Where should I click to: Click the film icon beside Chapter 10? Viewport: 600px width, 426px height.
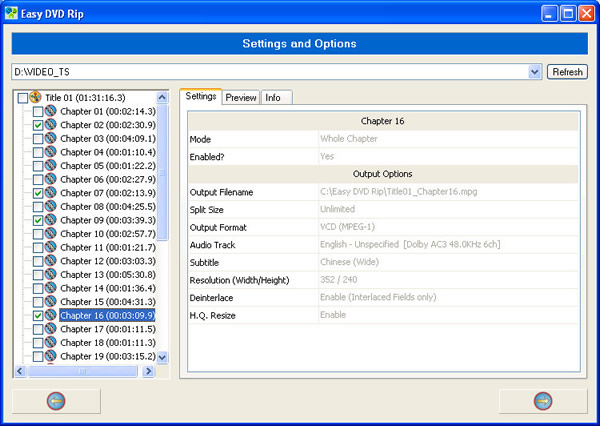[x=51, y=233]
